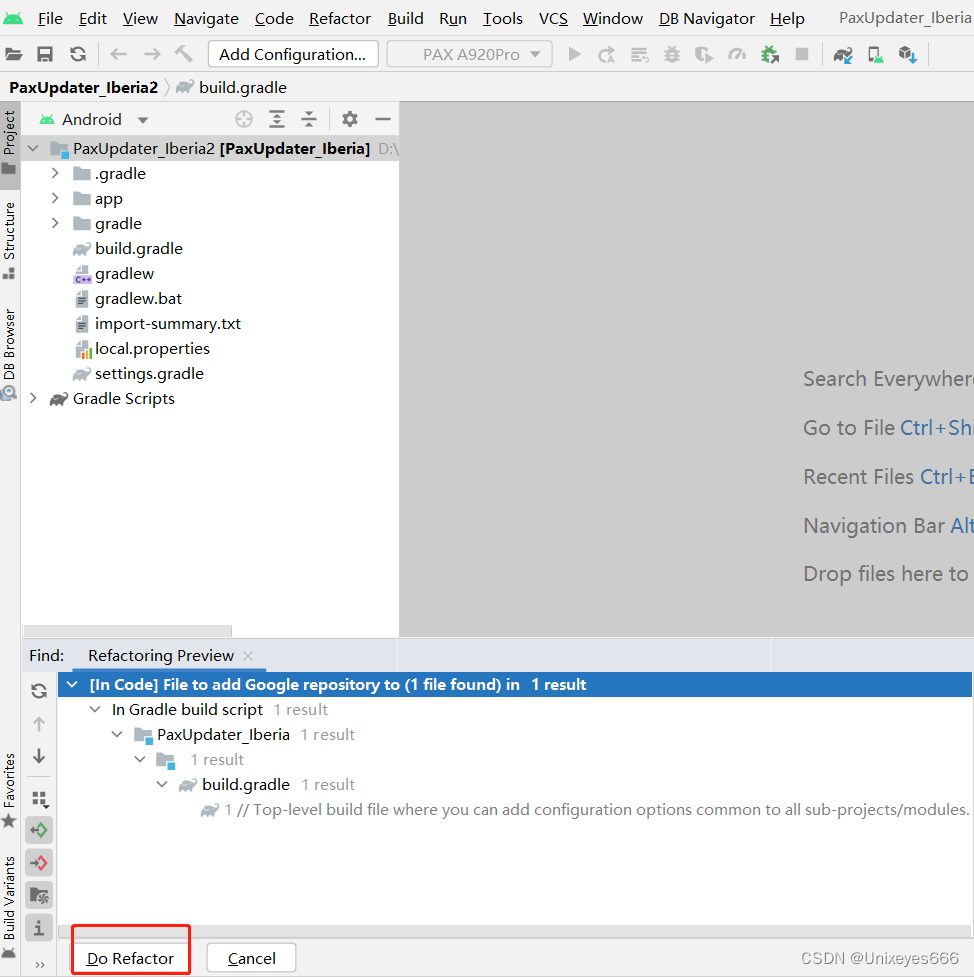Open the DB Browser side tool window
Viewport: 974px width, 977px height.
point(9,353)
